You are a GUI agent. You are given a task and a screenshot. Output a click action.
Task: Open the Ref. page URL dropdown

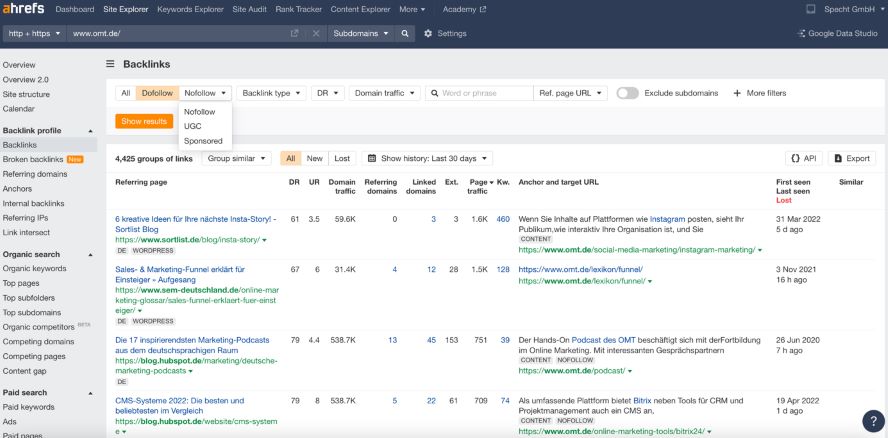(x=570, y=93)
